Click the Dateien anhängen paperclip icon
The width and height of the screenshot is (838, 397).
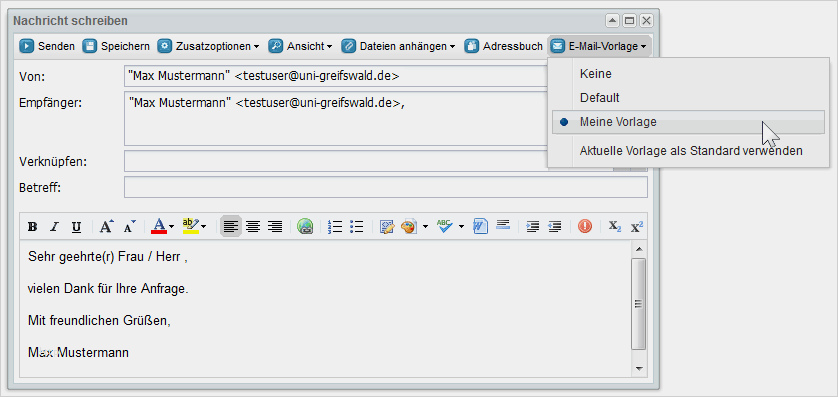(348, 46)
